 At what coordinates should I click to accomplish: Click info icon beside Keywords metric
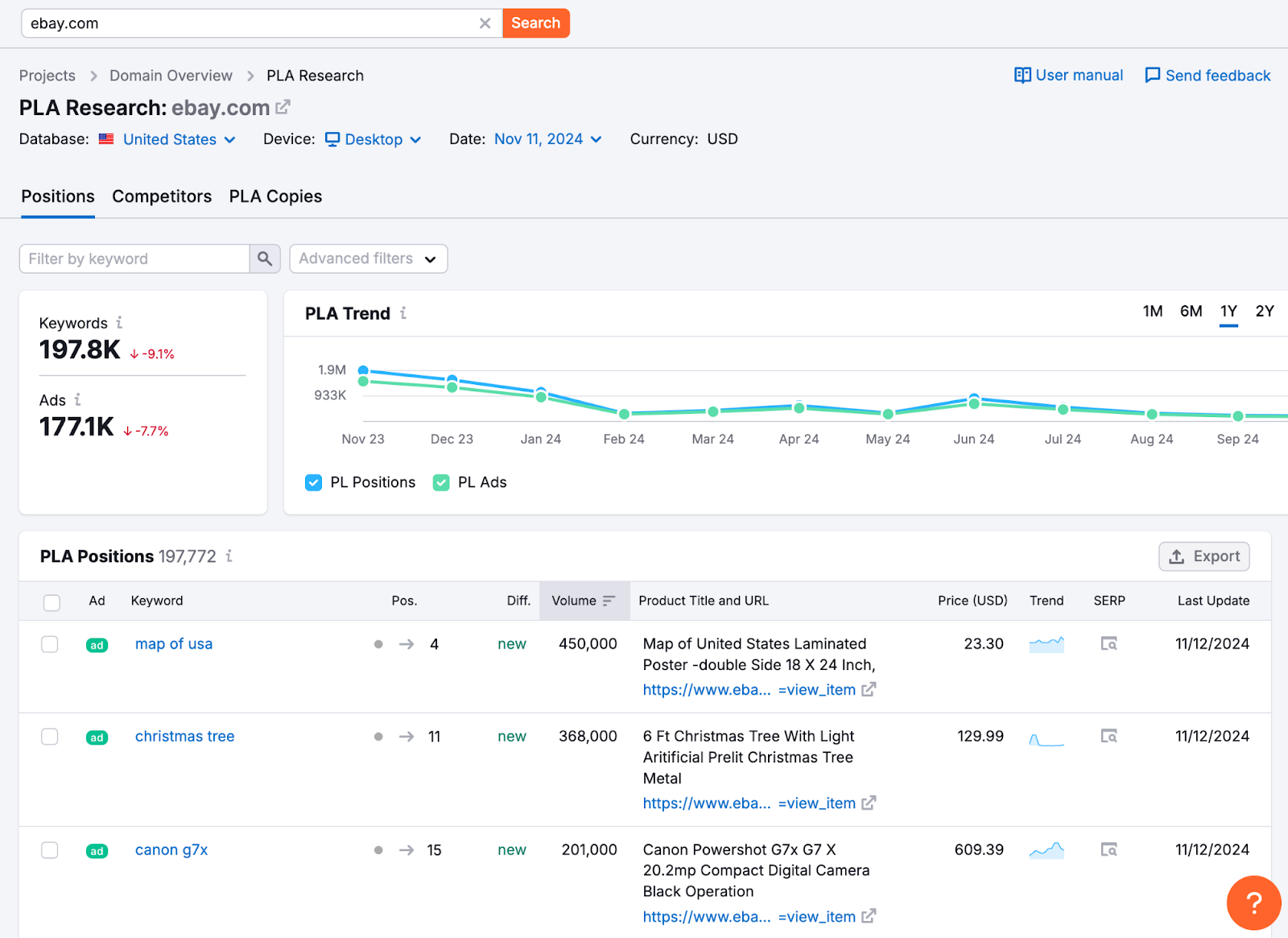(119, 323)
